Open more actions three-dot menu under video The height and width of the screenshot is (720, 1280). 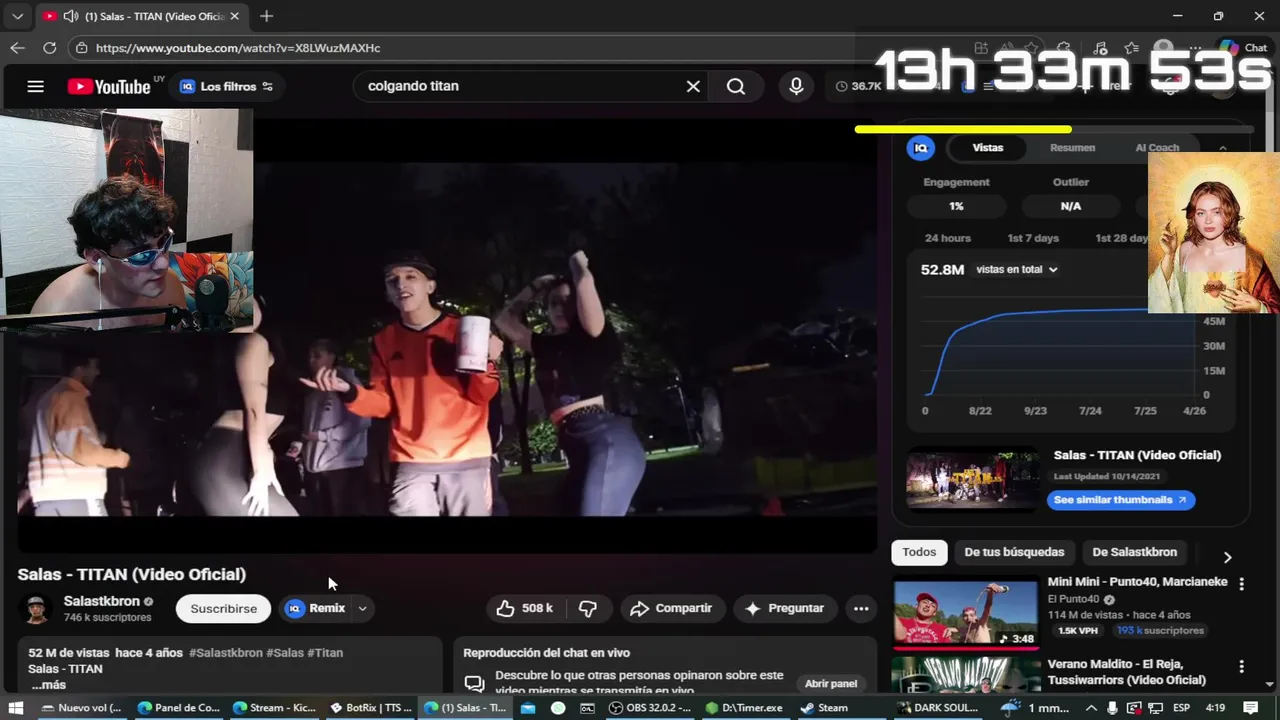(861, 608)
